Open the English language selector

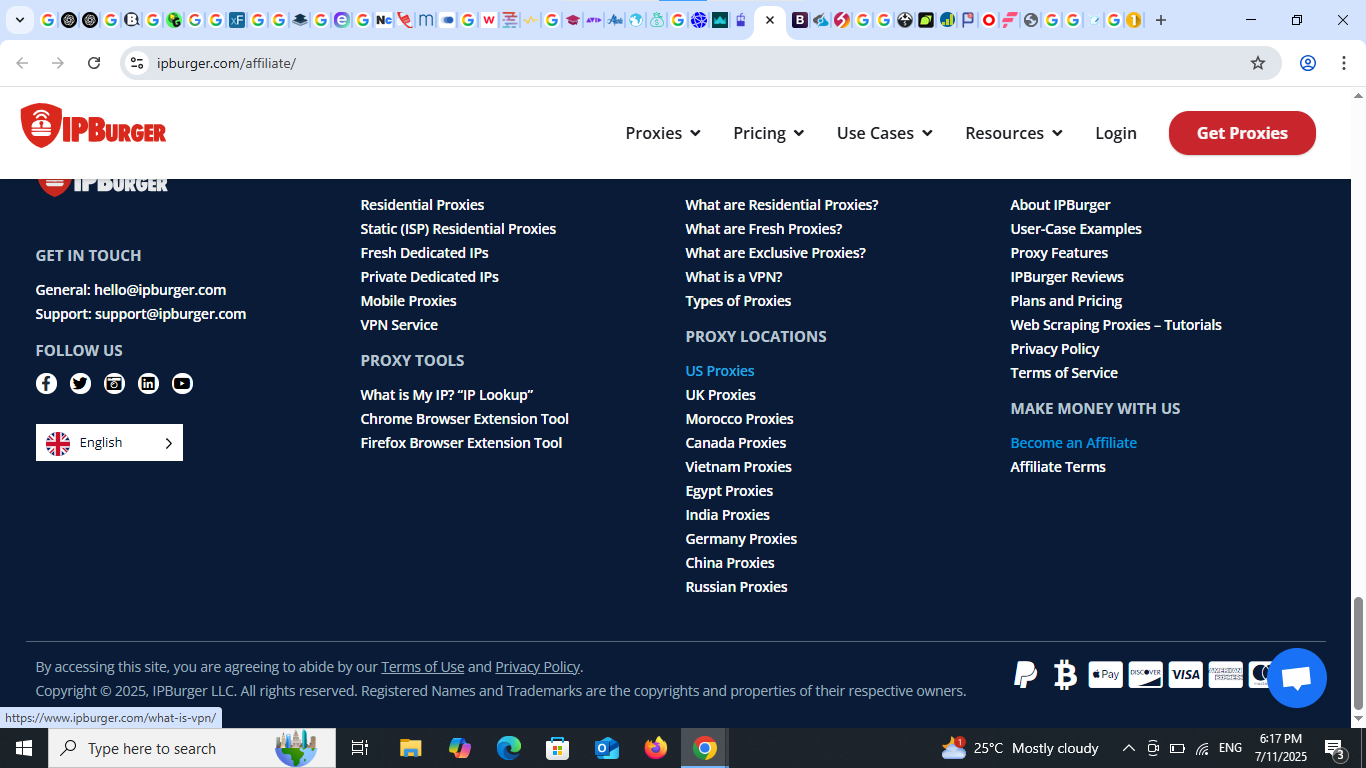click(109, 443)
